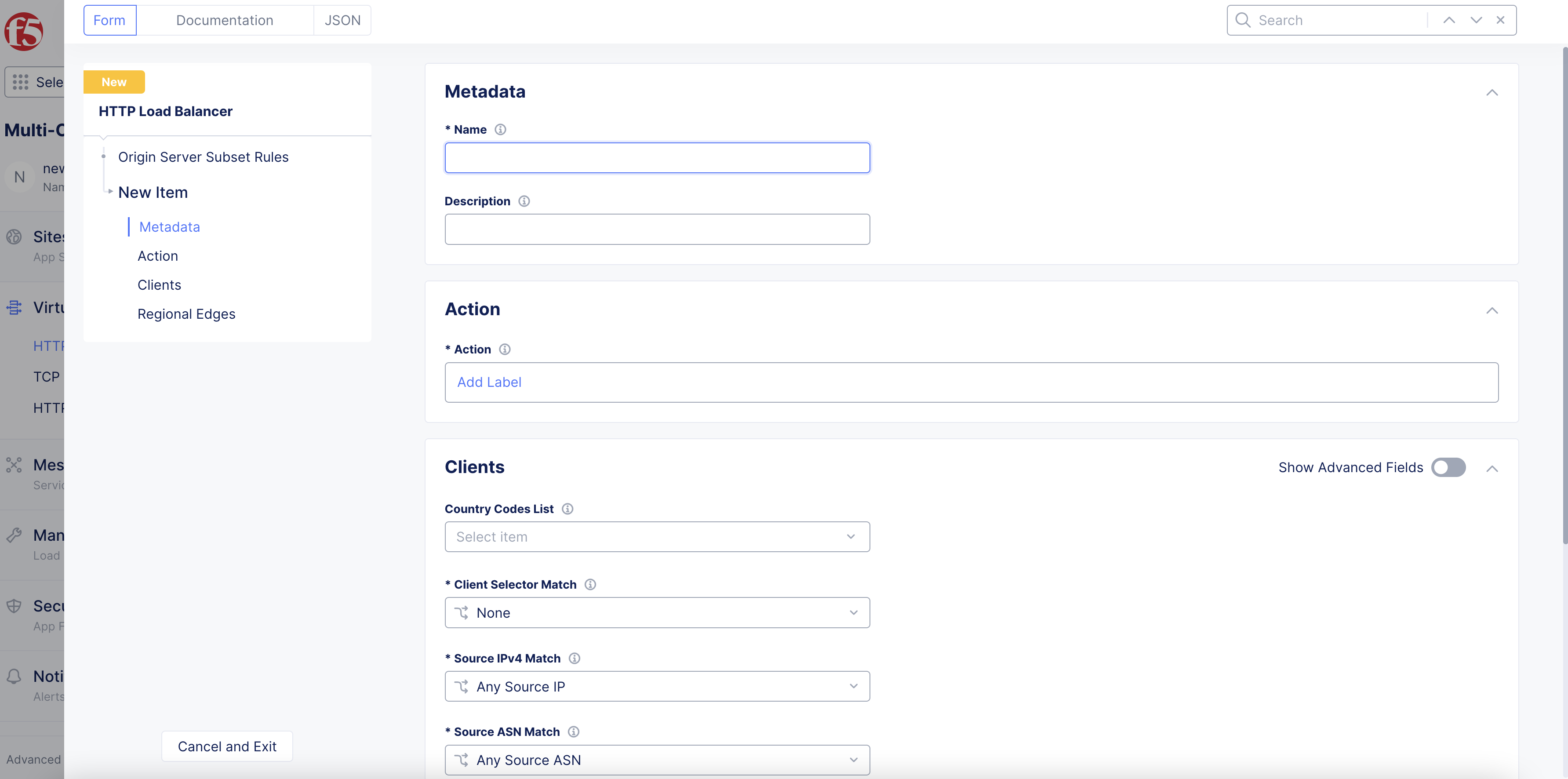Click the Source IPv4 Match info icon
Screen dimensions: 1568x779
pos(574,659)
